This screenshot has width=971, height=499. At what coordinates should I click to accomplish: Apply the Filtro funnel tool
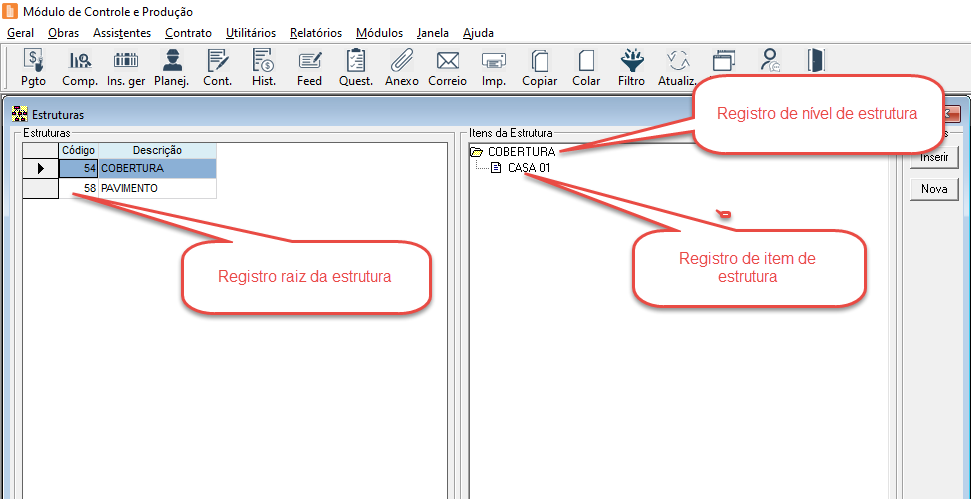631,67
